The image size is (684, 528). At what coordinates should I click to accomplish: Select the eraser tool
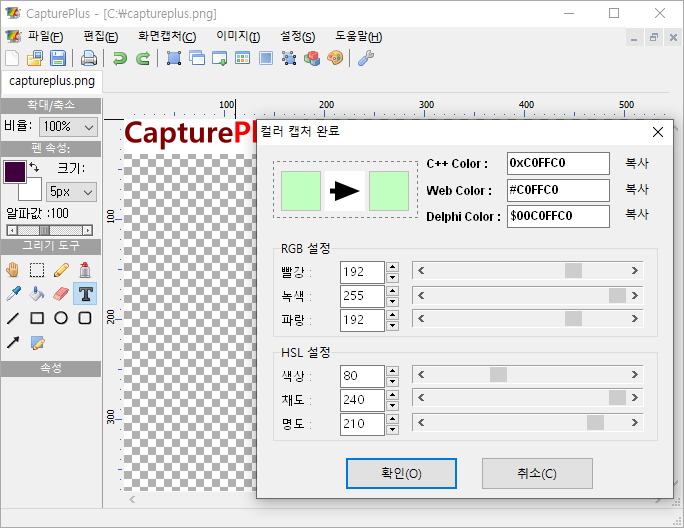(61, 294)
